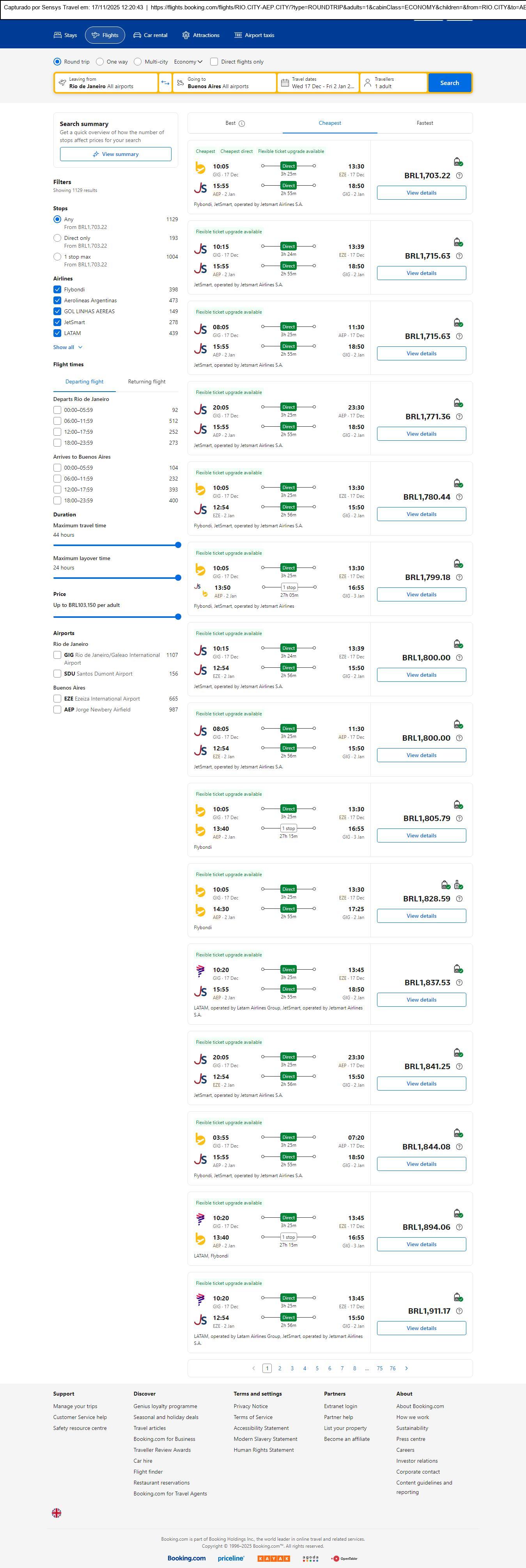Switch to the Fastest sorting tab
The height and width of the screenshot is (1568, 526).
click(424, 123)
